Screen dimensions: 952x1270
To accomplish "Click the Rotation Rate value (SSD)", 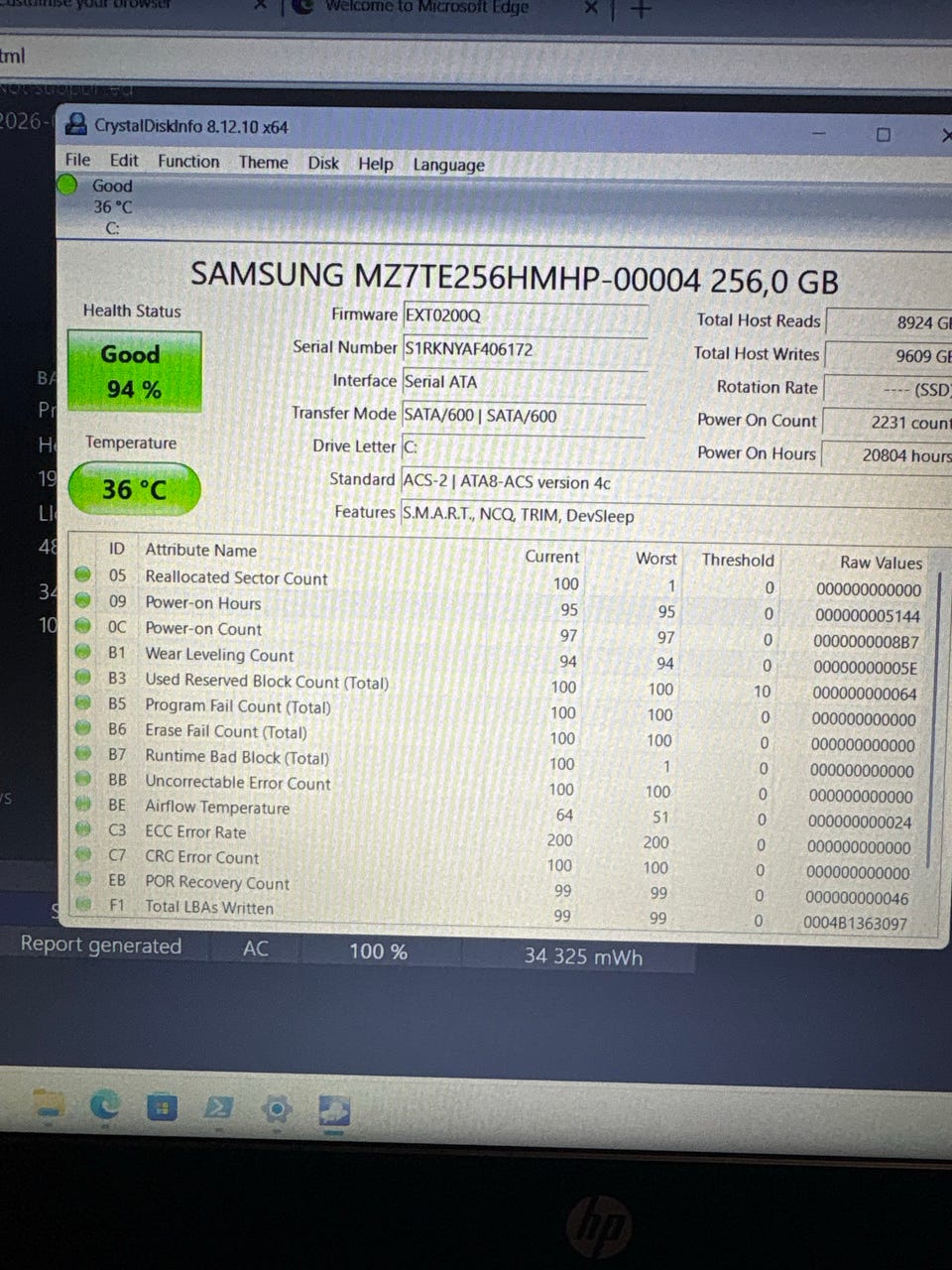I will (x=888, y=390).
